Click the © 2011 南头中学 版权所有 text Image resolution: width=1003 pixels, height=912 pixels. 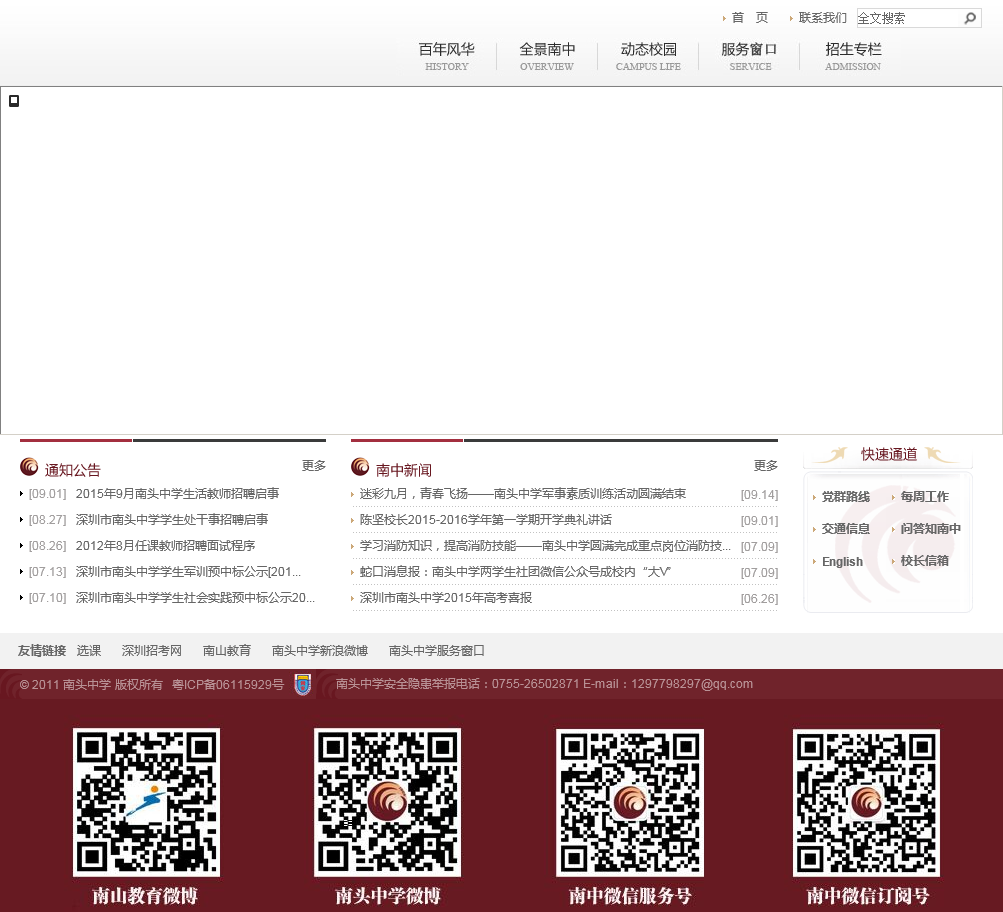[x=91, y=685]
